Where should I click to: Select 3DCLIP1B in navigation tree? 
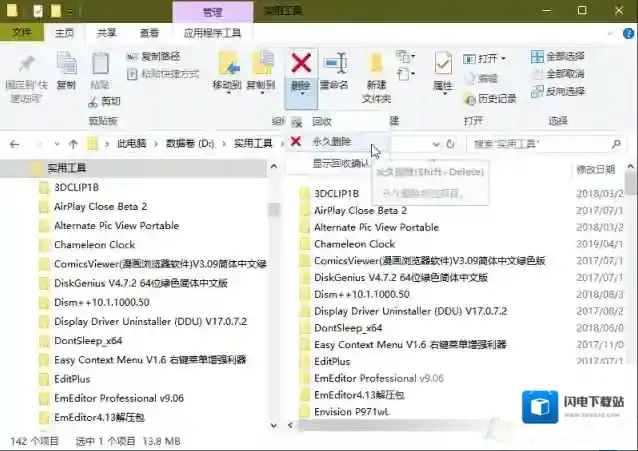pos(76,188)
